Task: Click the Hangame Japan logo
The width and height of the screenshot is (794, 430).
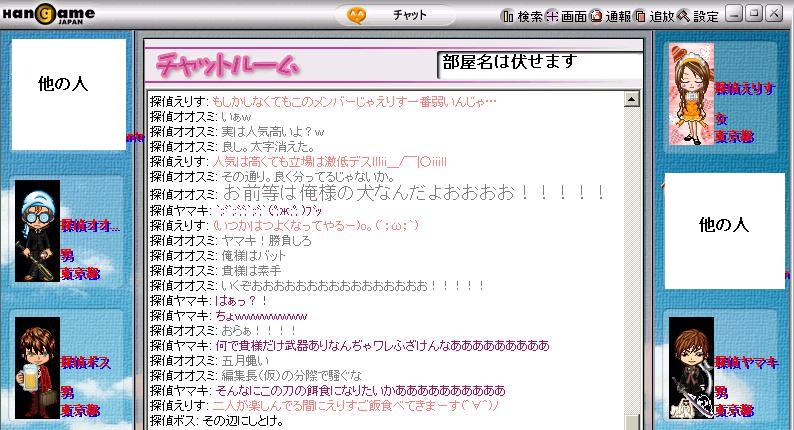Action: pyautogui.click(x=49, y=14)
